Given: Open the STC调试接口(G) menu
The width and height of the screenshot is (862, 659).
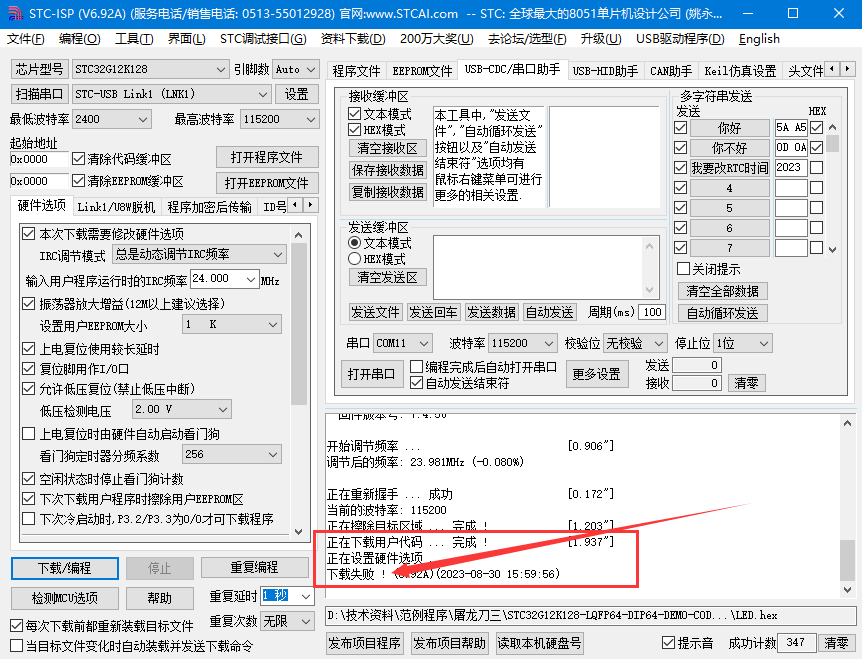Looking at the screenshot, I should tap(263, 39).
